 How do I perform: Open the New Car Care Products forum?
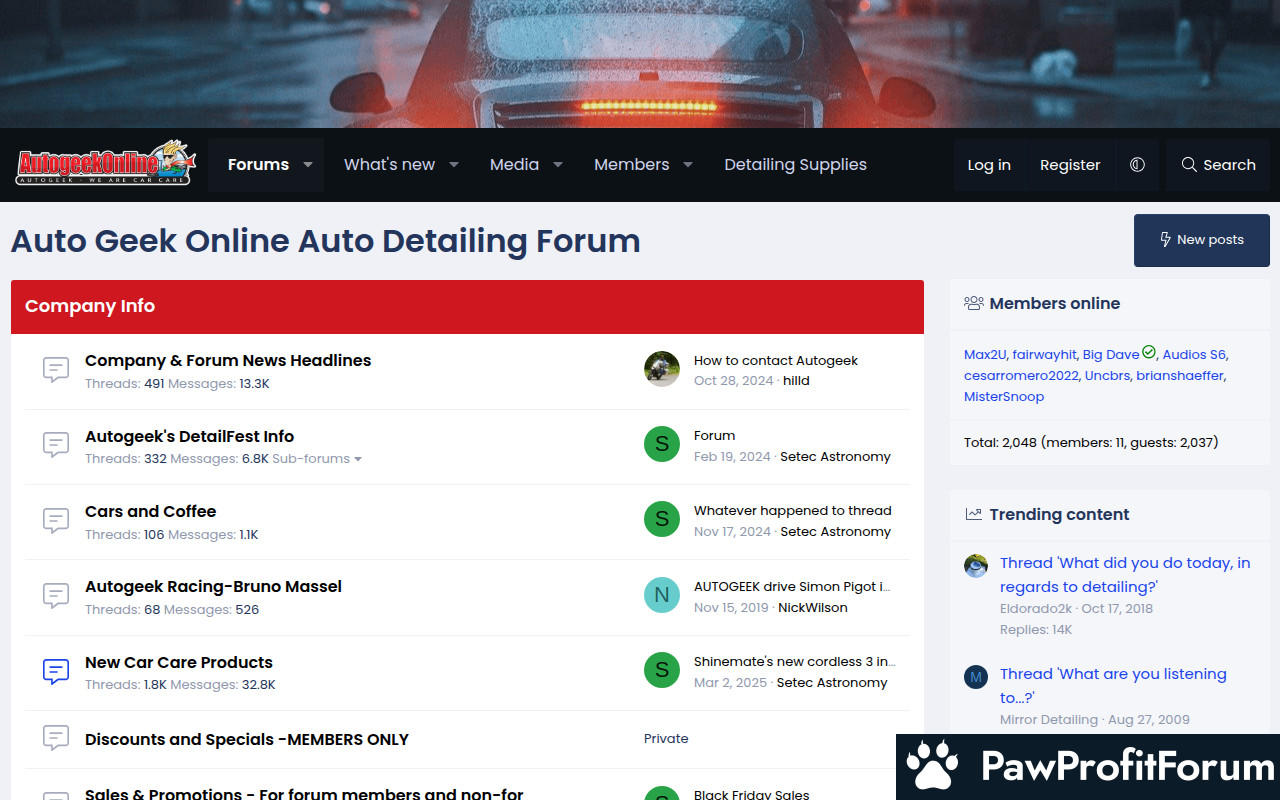[x=179, y=662]
